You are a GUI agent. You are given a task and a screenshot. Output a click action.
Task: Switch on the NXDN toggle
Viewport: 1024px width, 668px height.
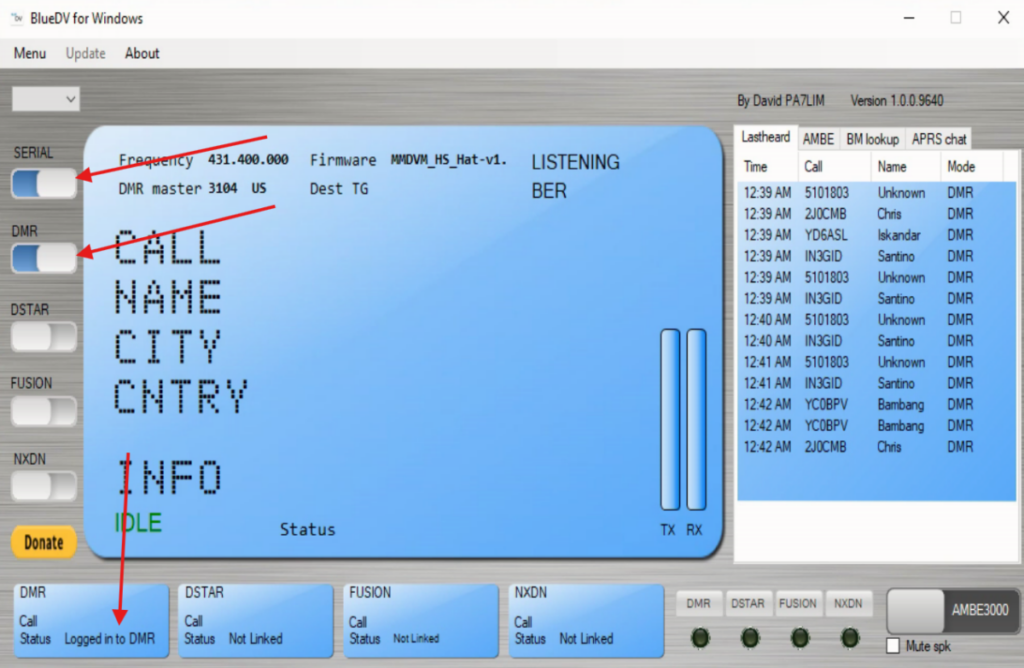(x=44, y=486)
